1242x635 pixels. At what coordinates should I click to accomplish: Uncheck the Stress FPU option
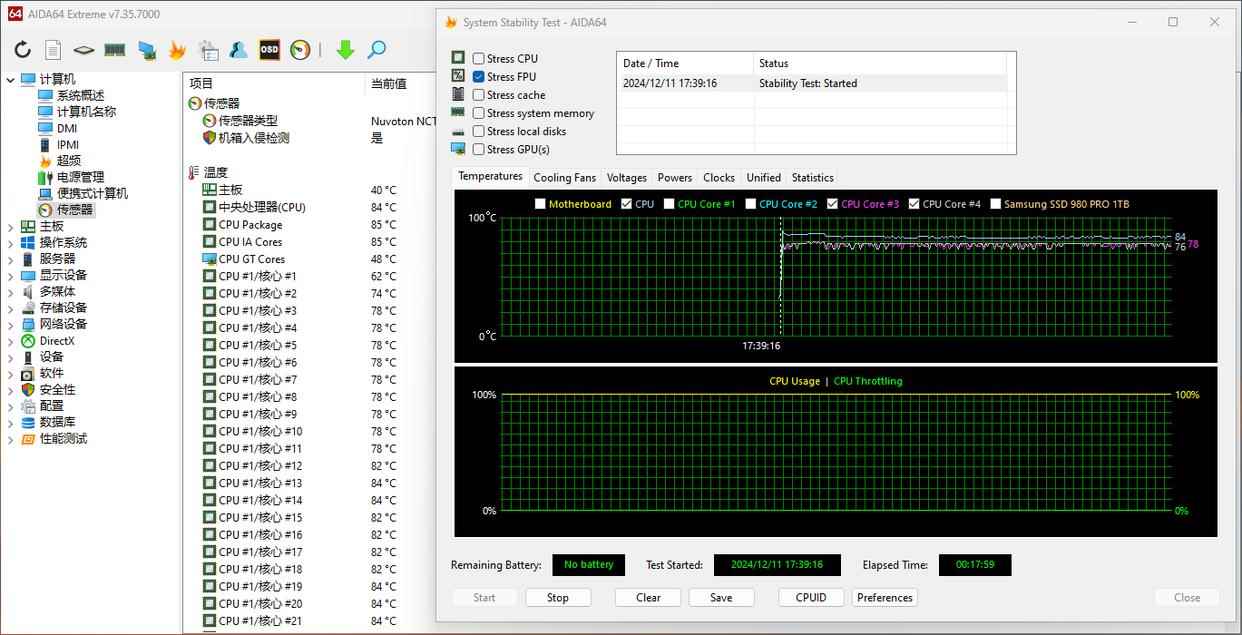[x=479, y=77]
